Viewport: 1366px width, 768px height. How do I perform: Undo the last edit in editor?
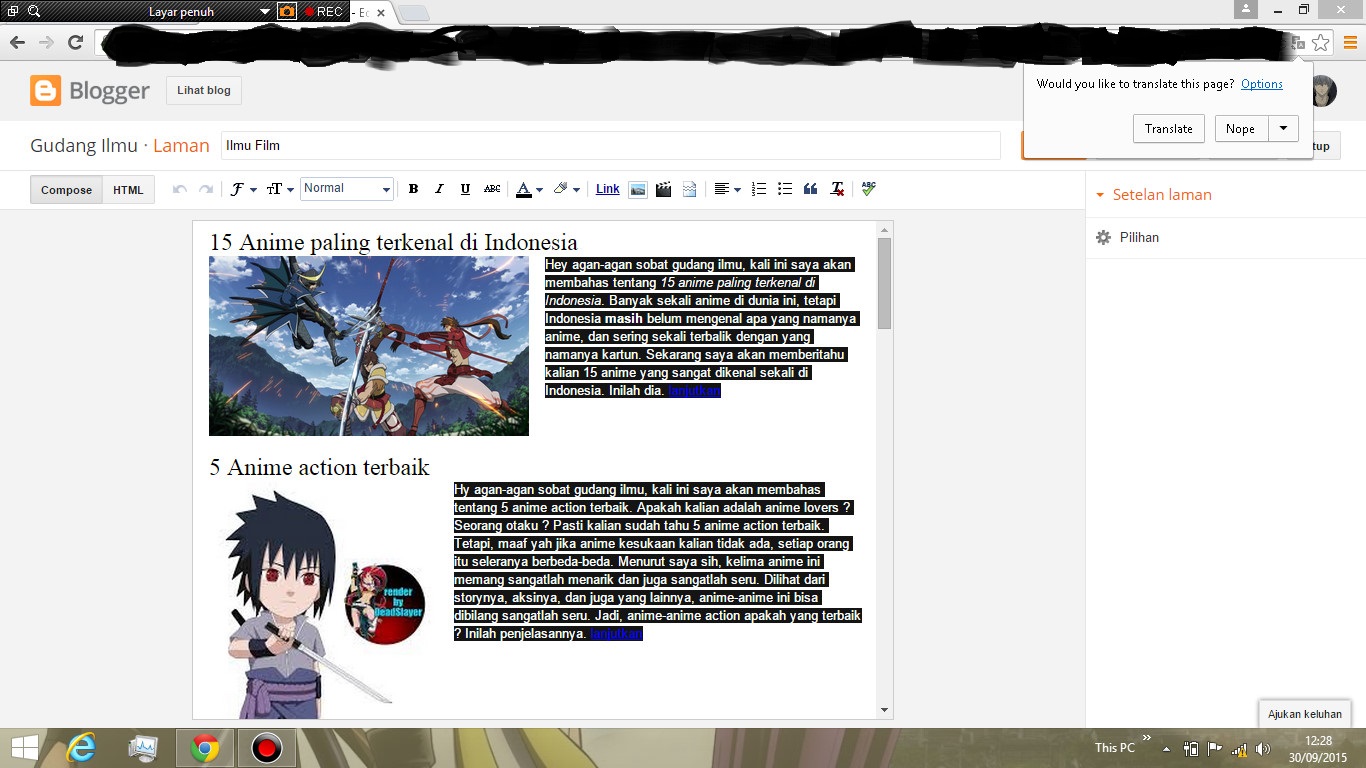pyautogui.click(x=180, y=189)
